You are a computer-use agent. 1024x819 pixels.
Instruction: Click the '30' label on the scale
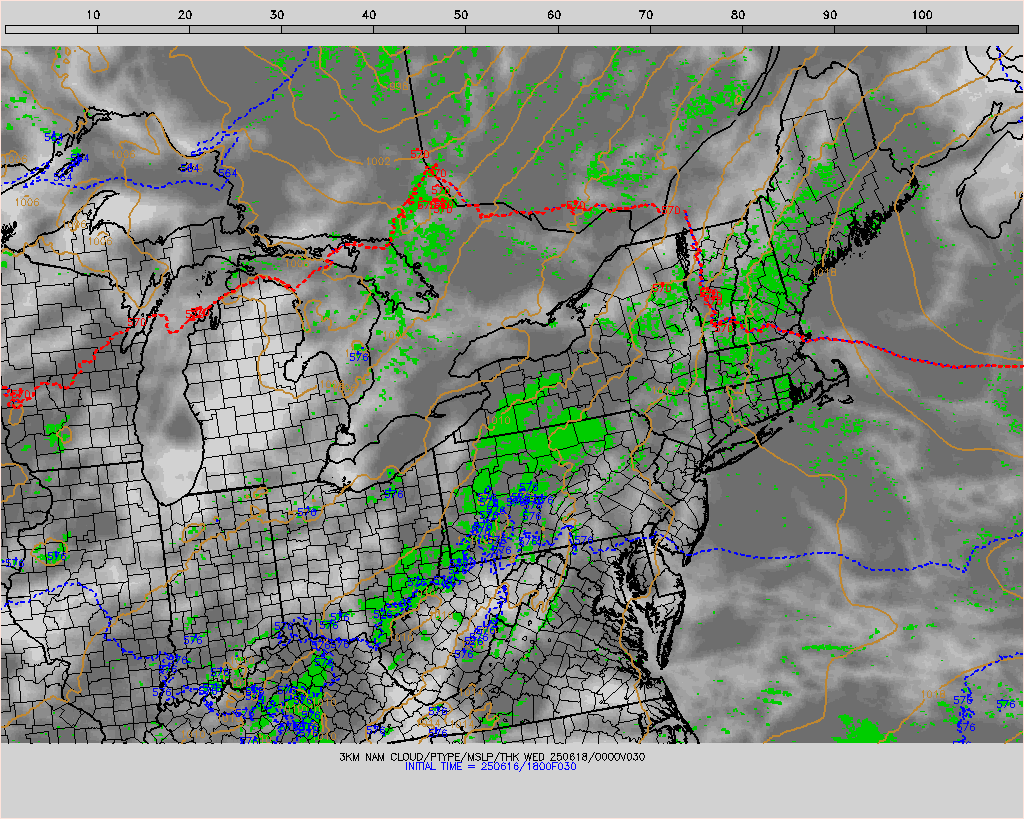tap(277, 14)
